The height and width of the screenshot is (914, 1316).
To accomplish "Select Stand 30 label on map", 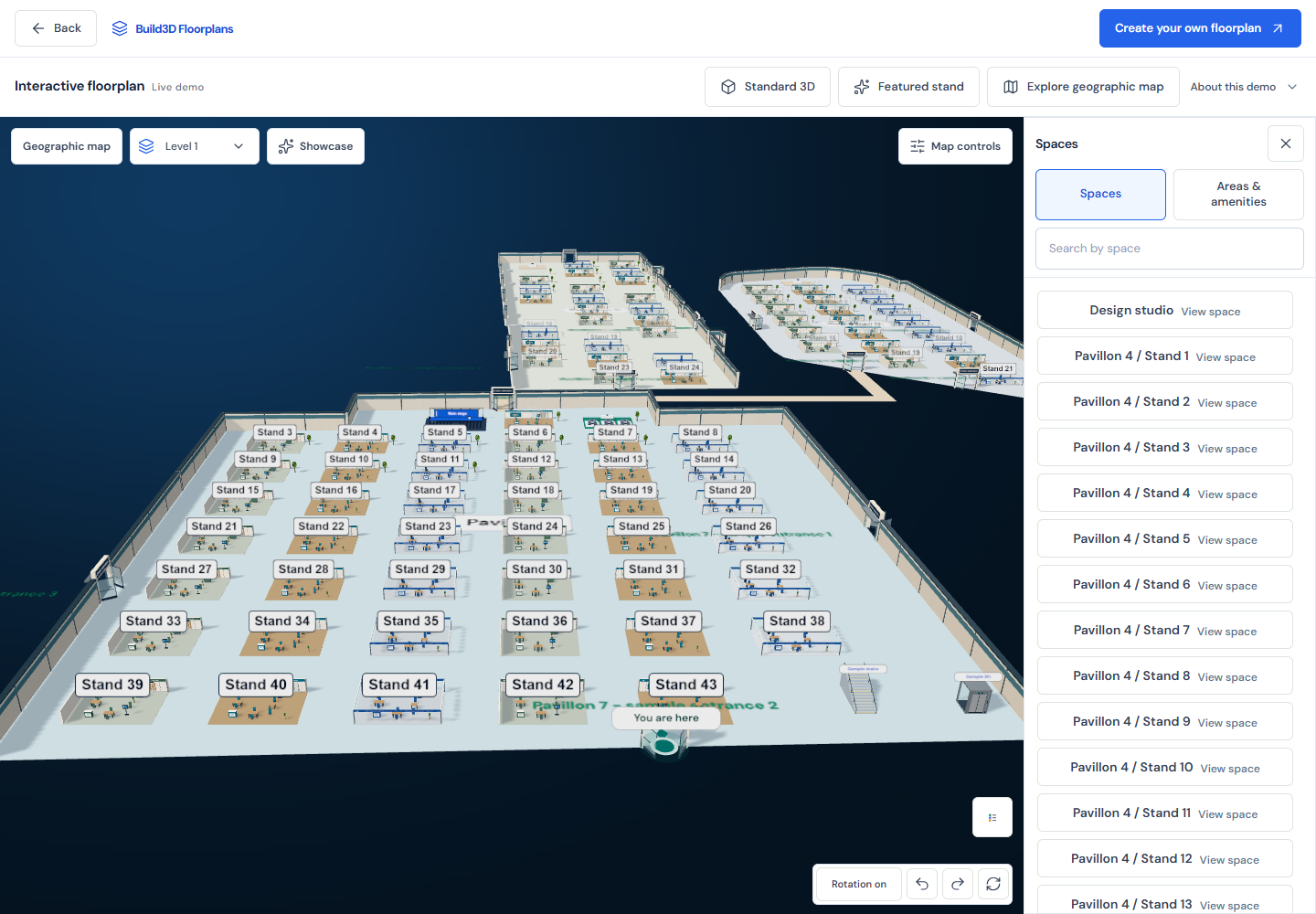I will [537, 569].
